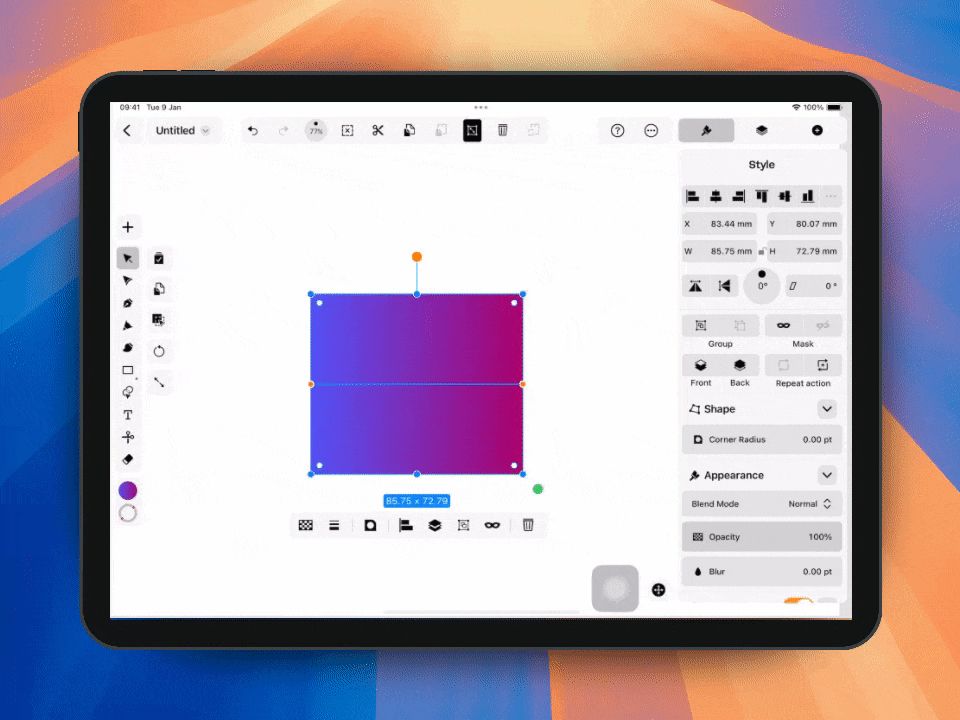This screenshot has height=720, width=960.
Task: Toggle the highlighted black square toolbar button
Action: click(472, 130)
